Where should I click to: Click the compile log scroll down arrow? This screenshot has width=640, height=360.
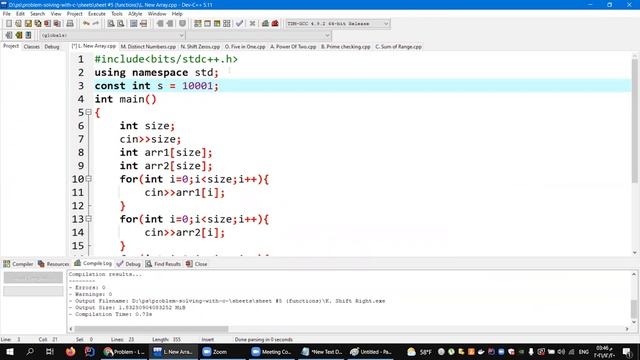(634, 322)
